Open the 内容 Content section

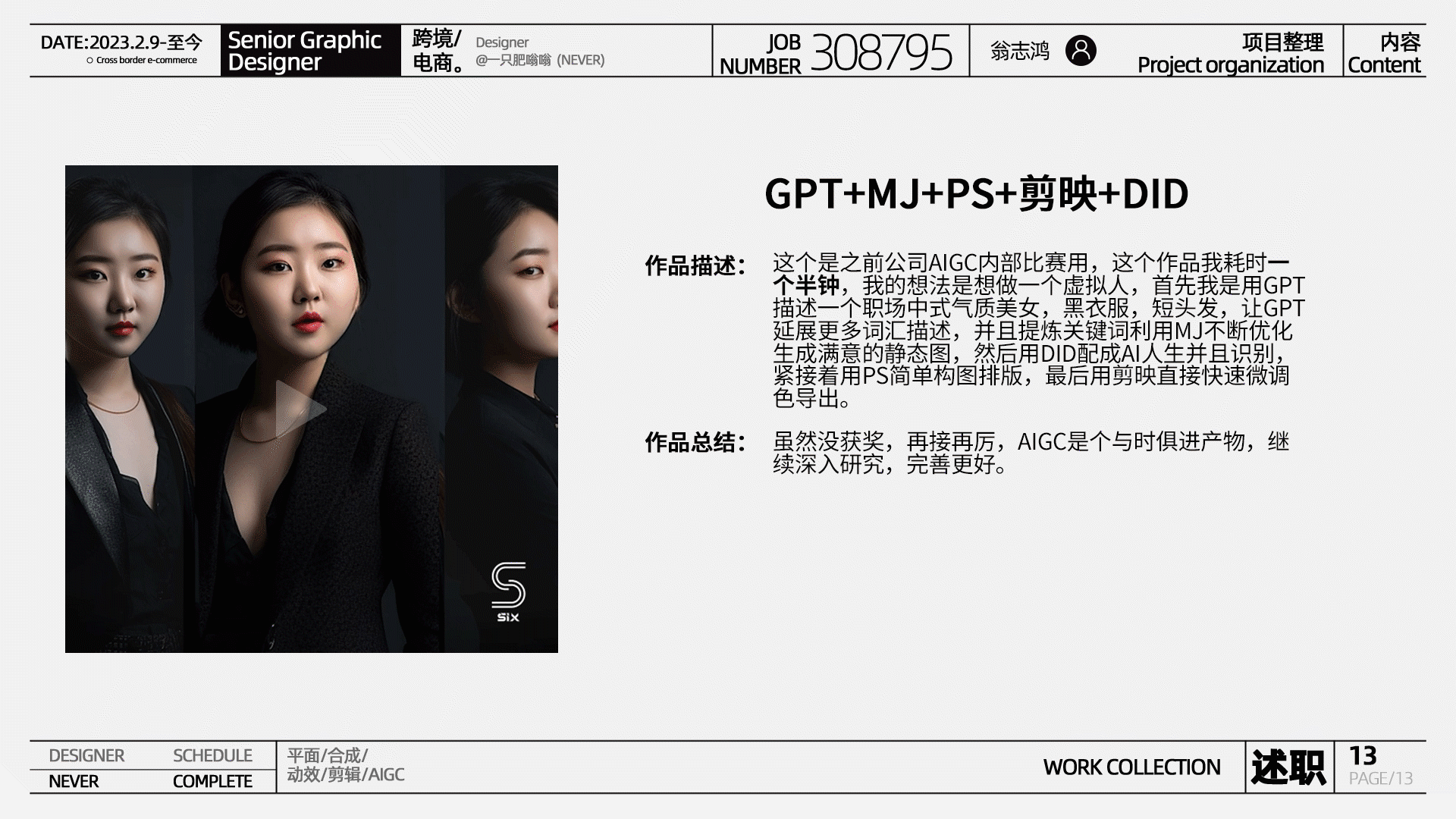point(1384,52)
